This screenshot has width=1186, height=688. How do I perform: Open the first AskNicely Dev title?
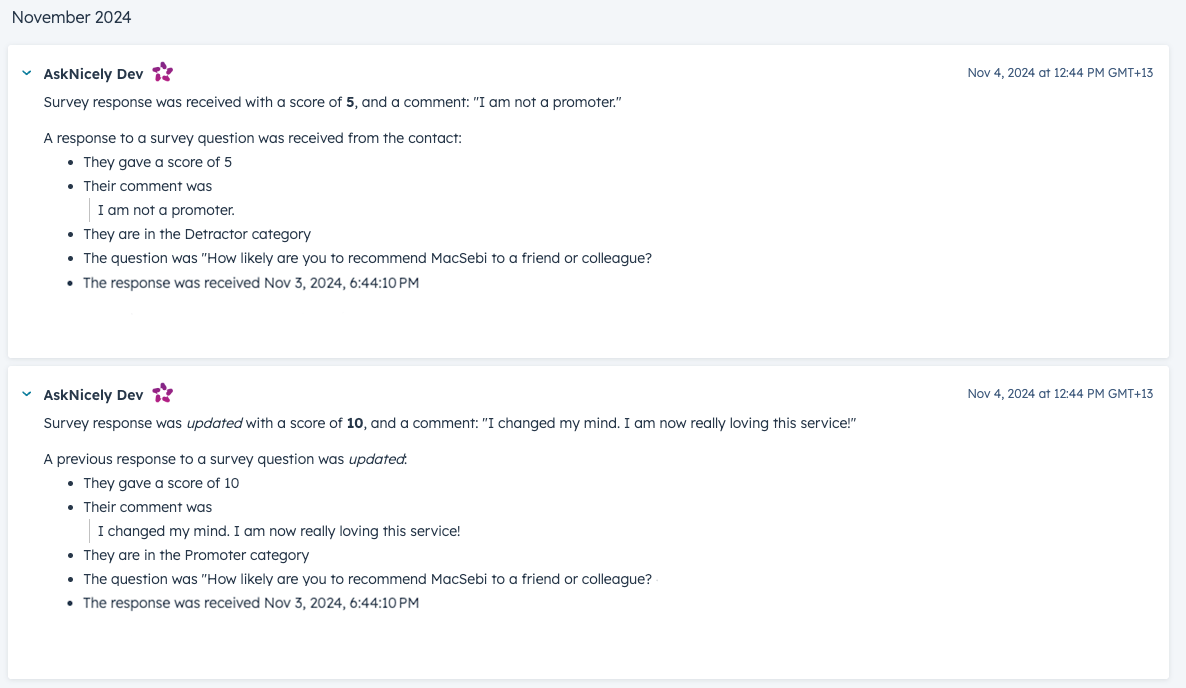tap(93, 74)
